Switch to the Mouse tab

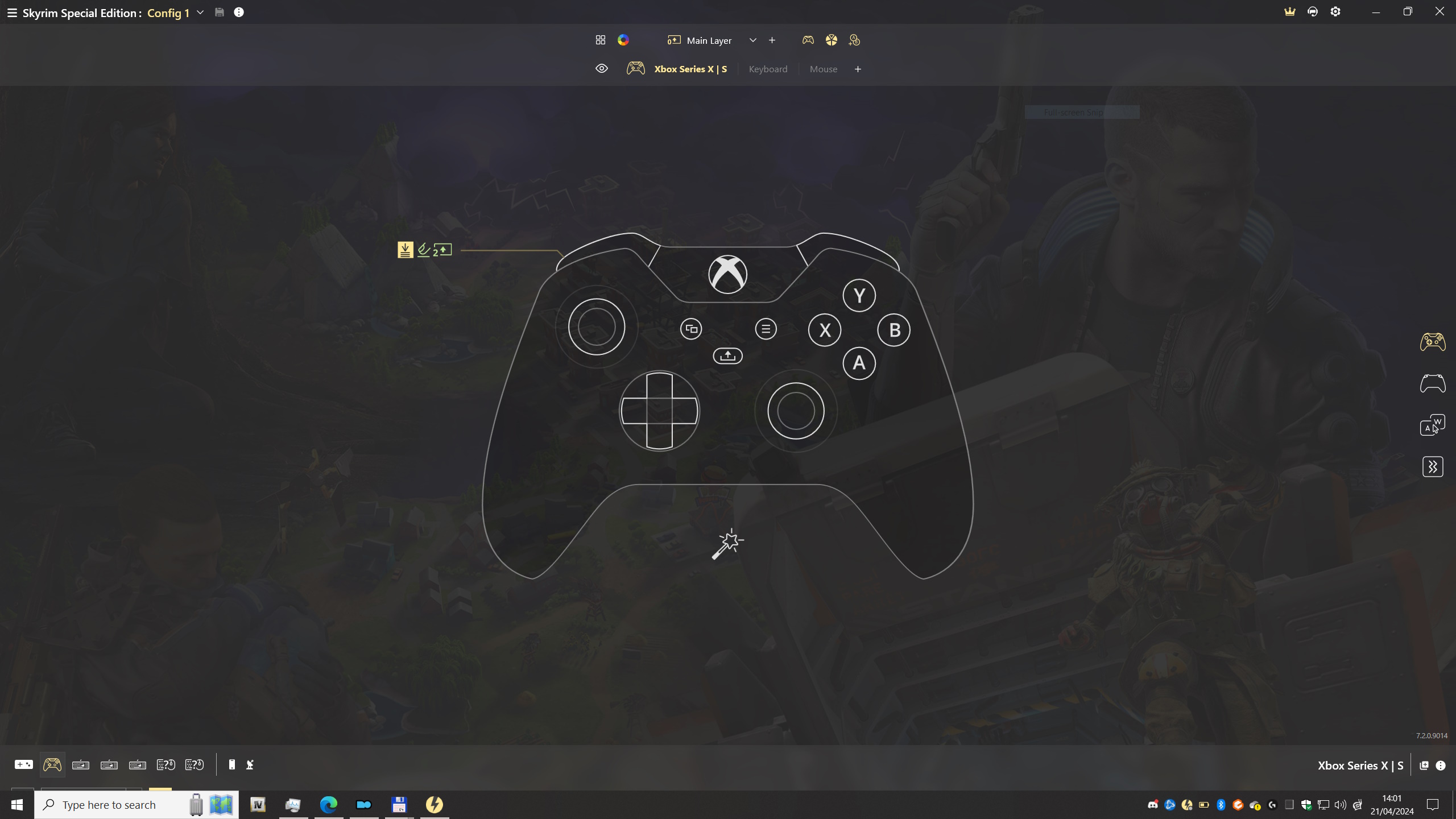point(823,69)
